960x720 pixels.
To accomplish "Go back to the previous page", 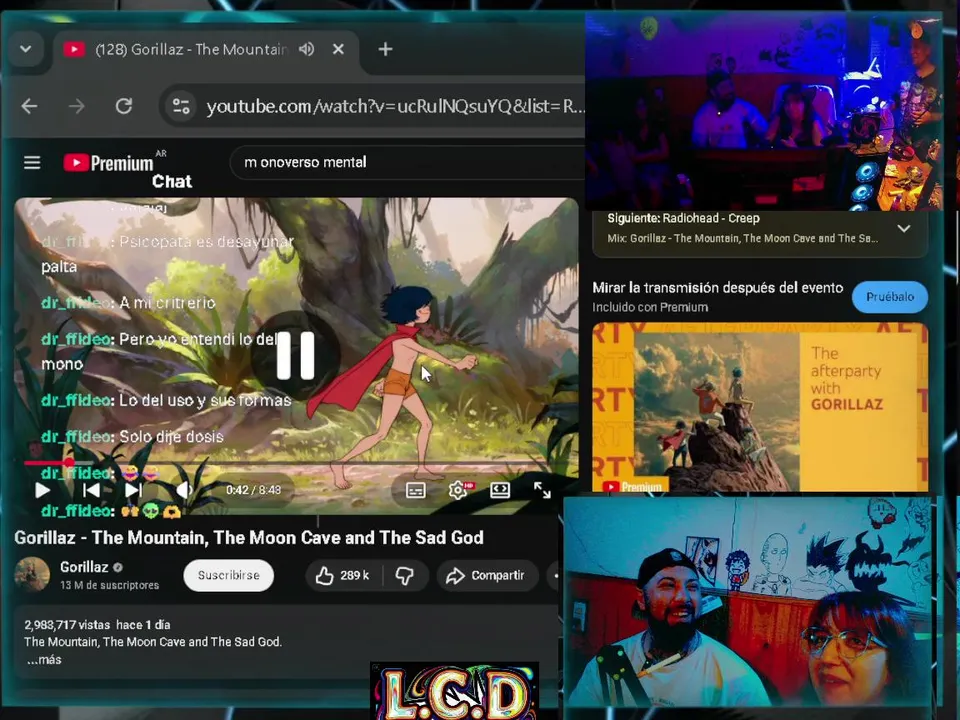I will point(29,107).
